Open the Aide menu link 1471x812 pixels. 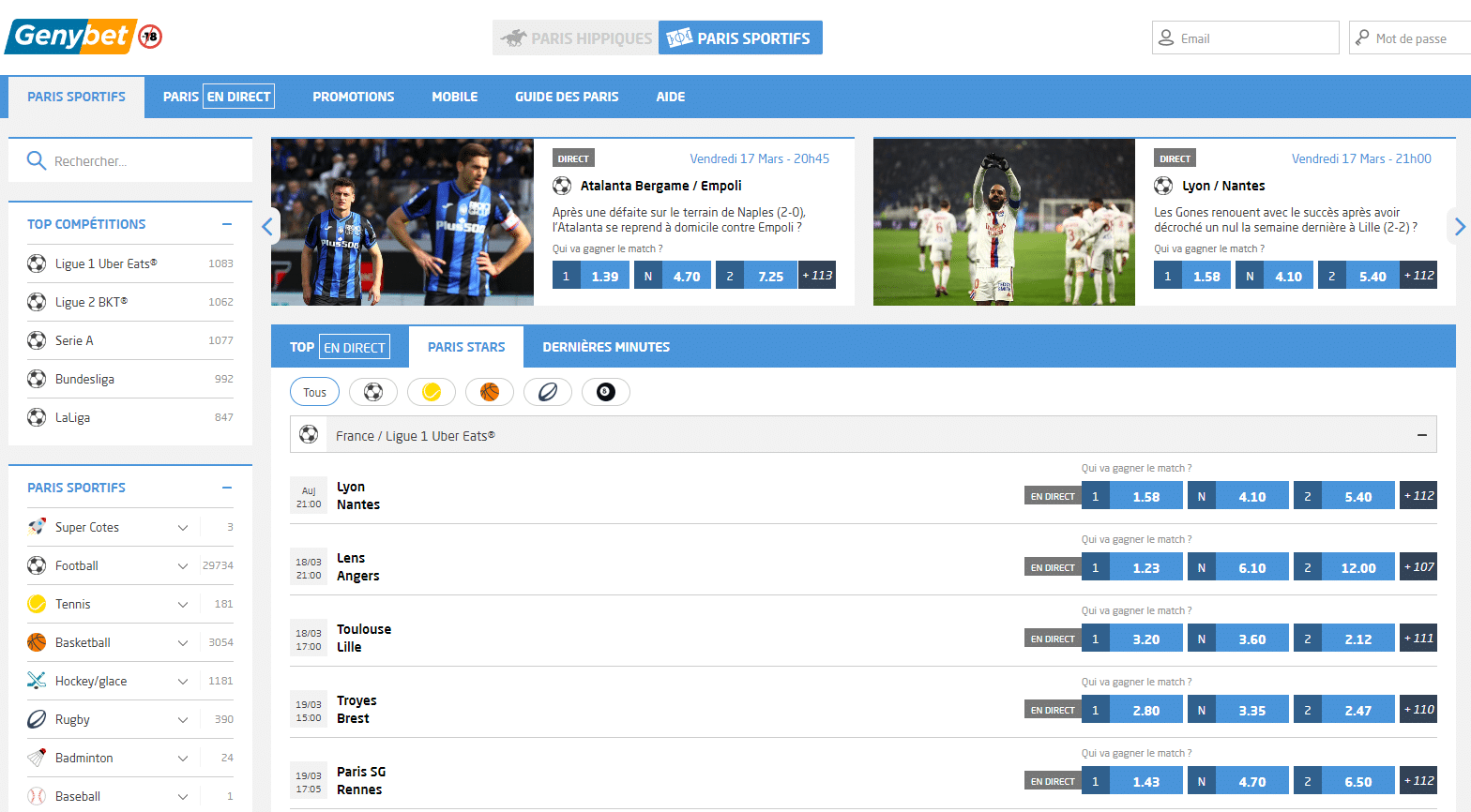click(671, 97)
